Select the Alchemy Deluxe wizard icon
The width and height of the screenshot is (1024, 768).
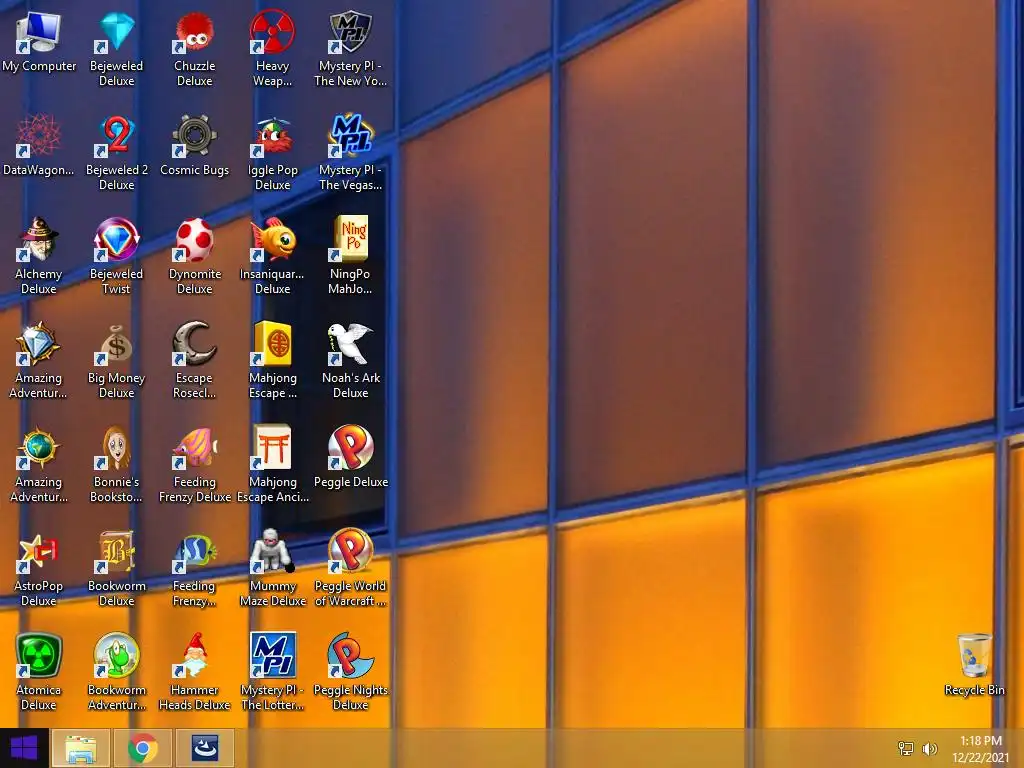pos(39,240)
